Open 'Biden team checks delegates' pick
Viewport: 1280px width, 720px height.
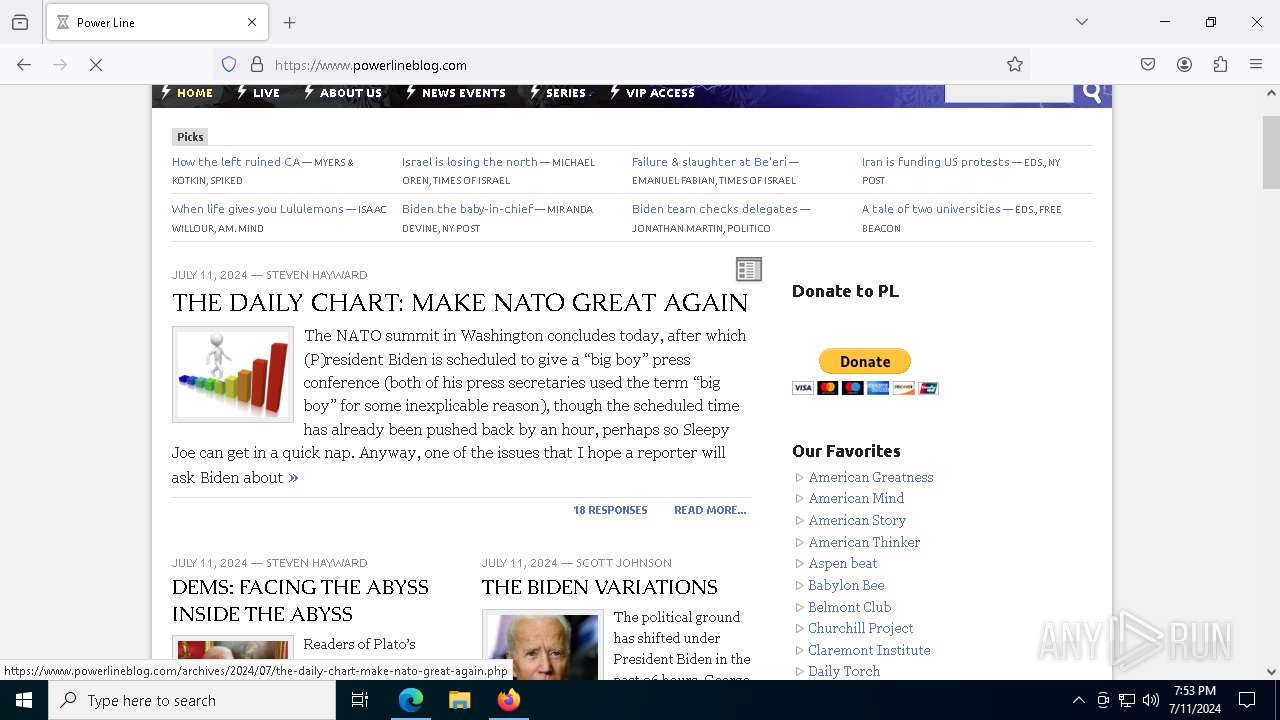tap(714, 209)
